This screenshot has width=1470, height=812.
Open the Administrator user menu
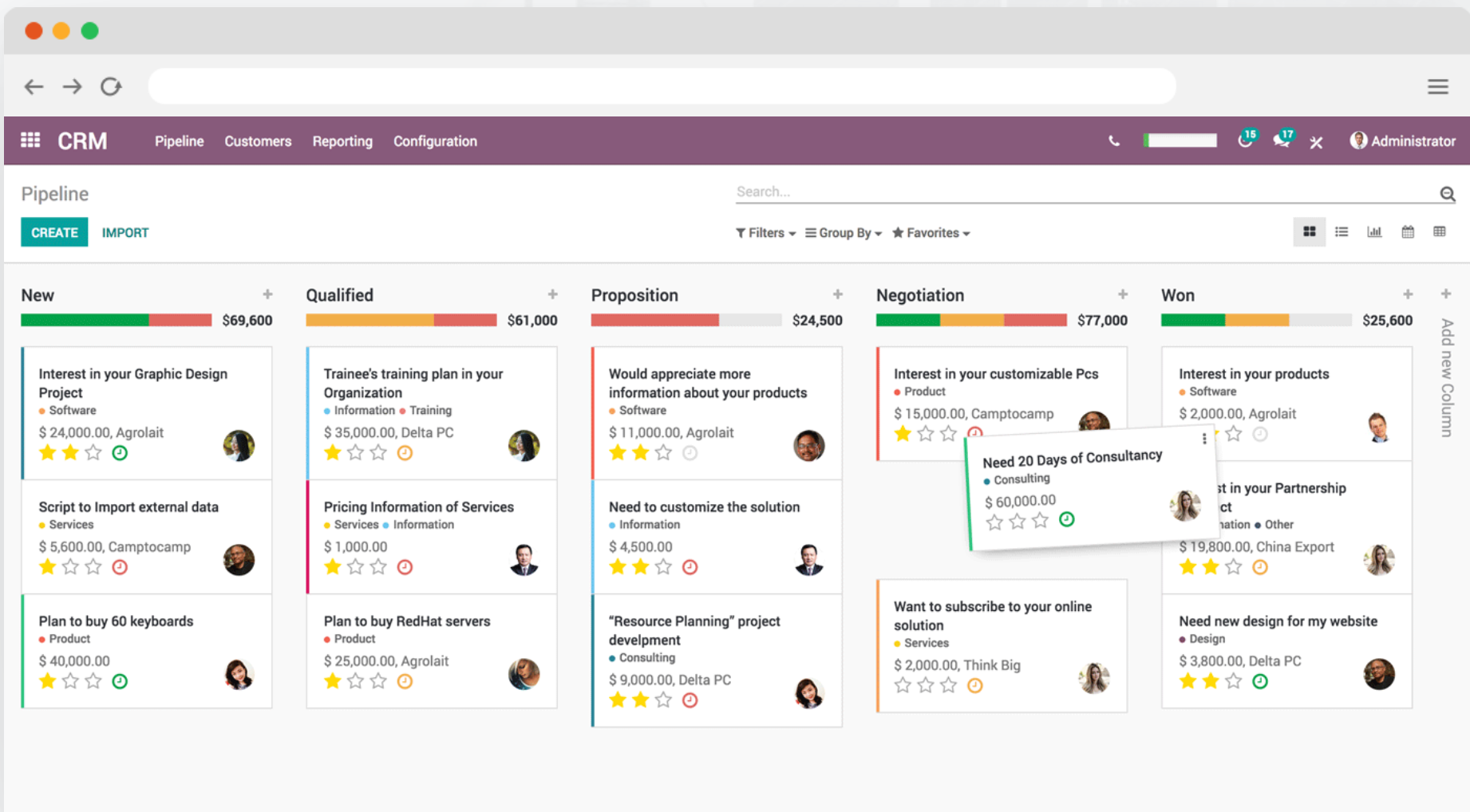[x=1402, y=141]
